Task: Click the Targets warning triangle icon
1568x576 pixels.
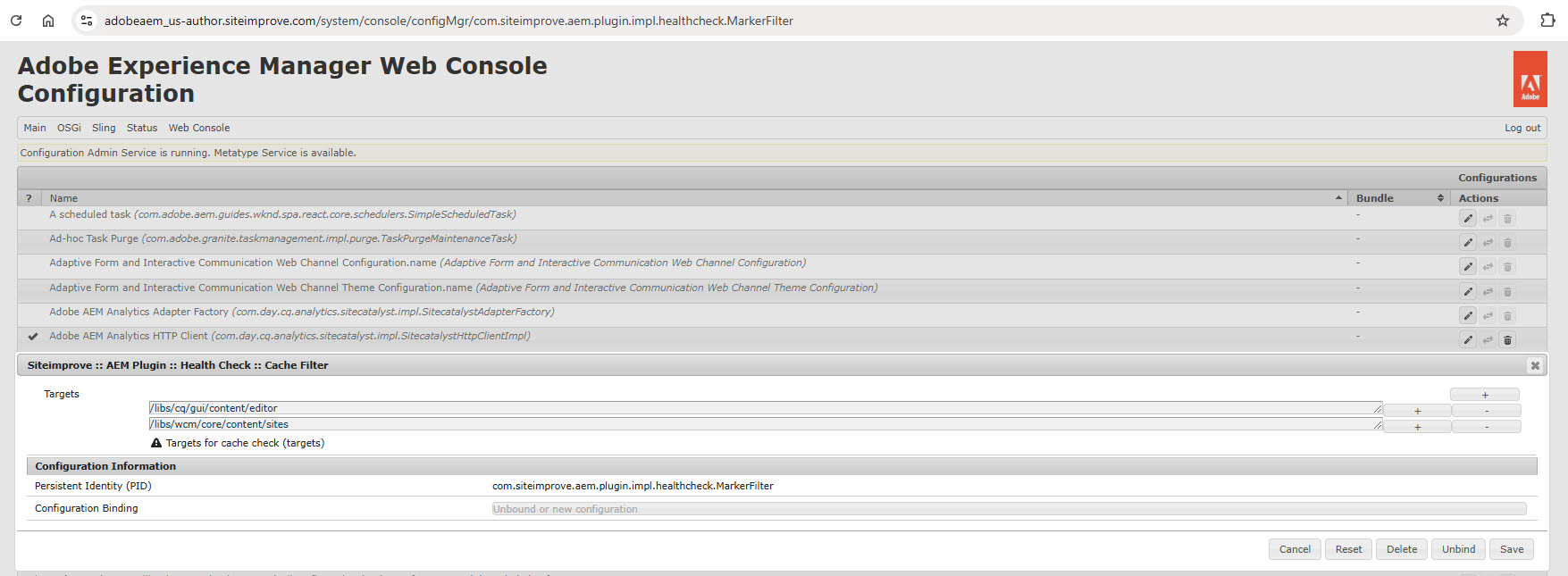Action: tap(156, 443)
